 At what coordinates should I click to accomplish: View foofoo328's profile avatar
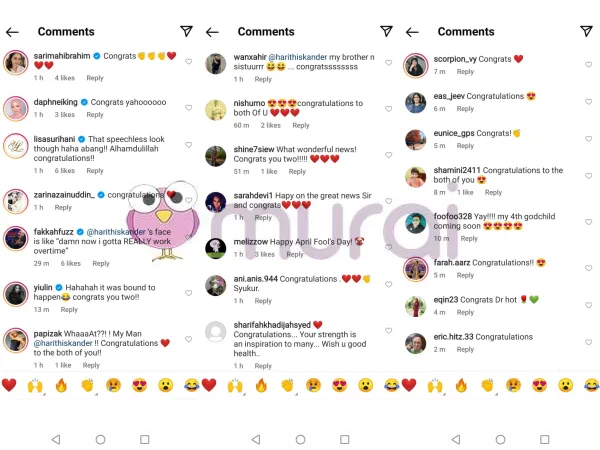coord(416,223)
